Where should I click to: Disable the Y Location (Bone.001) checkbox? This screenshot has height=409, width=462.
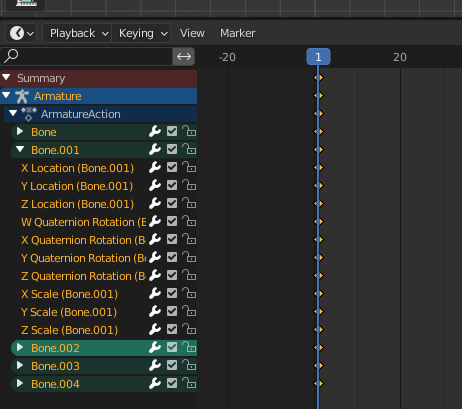[x=172, y=186]
